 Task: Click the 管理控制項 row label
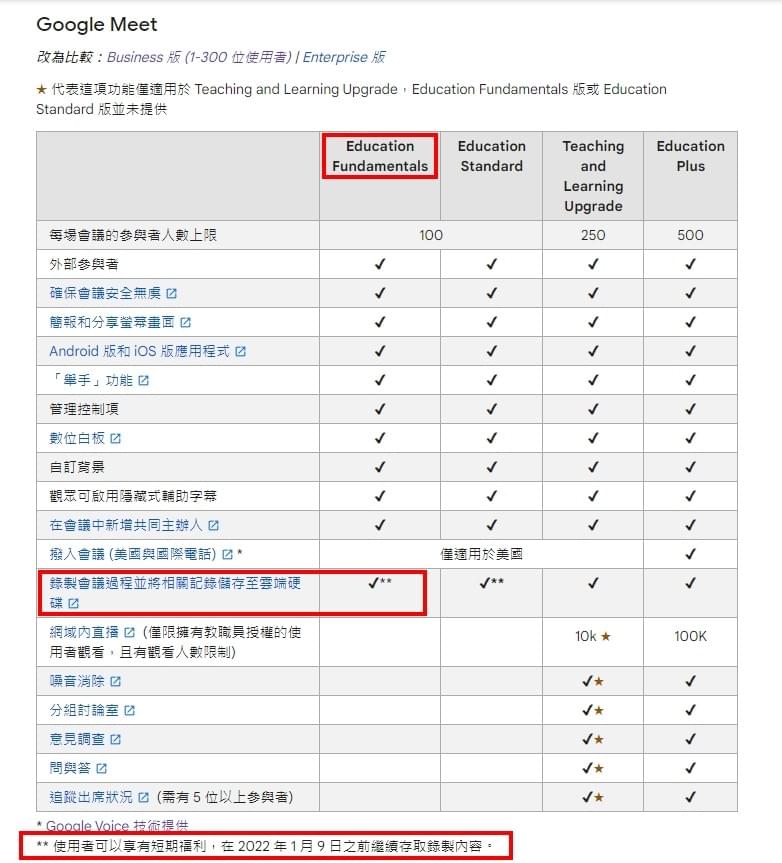[84, 409]
